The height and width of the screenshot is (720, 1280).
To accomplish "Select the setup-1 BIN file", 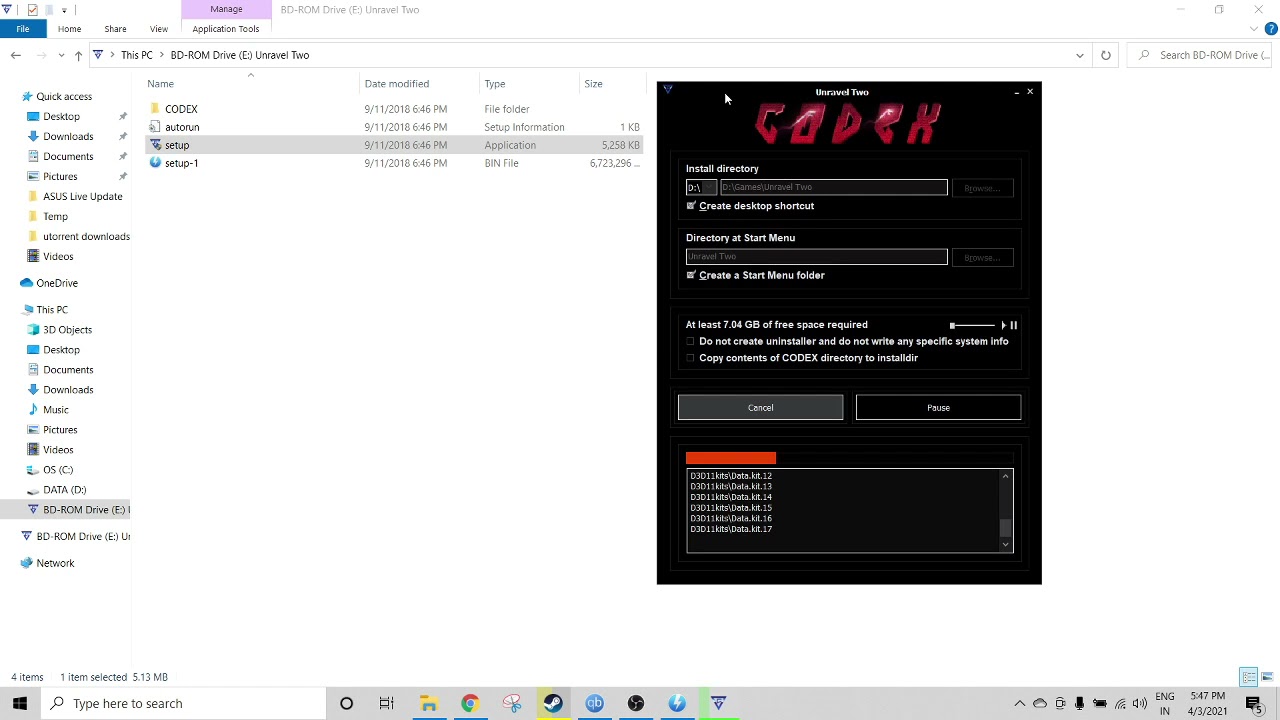I will coord(181,163).
